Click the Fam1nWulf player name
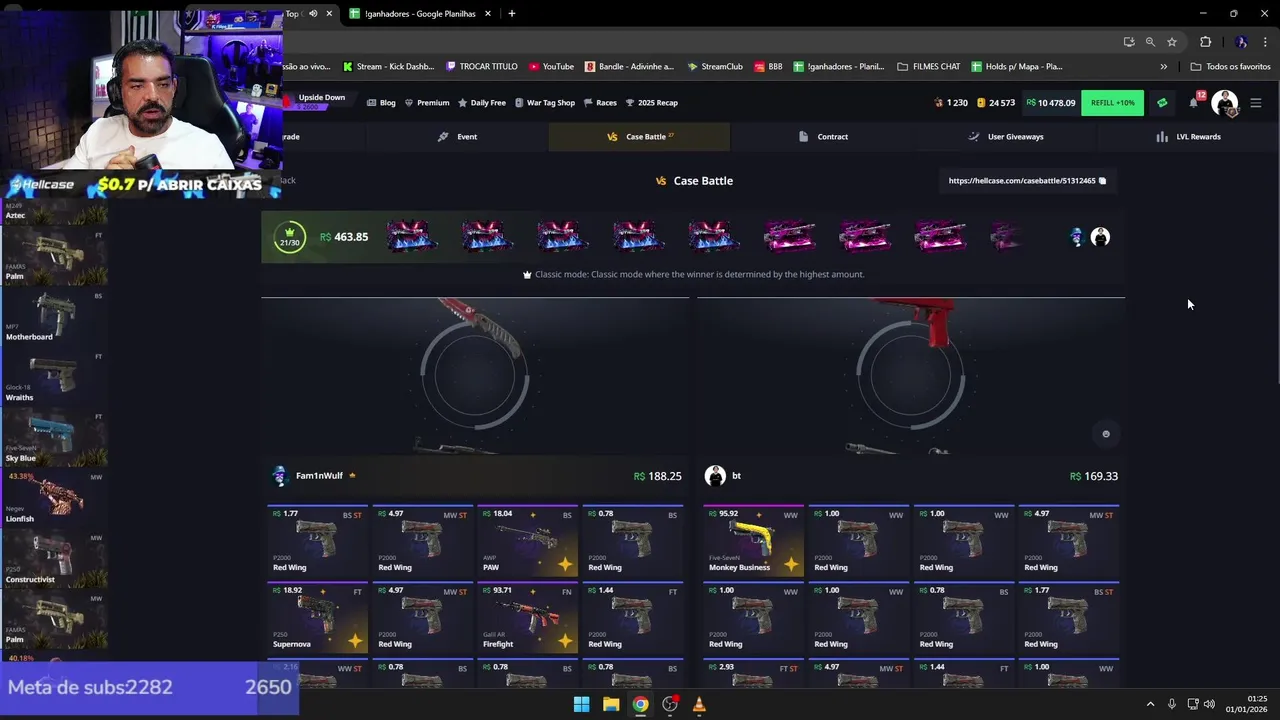The height and width of the screenshot is (720, 1280). pyautogui.click(x=319, y=476)
